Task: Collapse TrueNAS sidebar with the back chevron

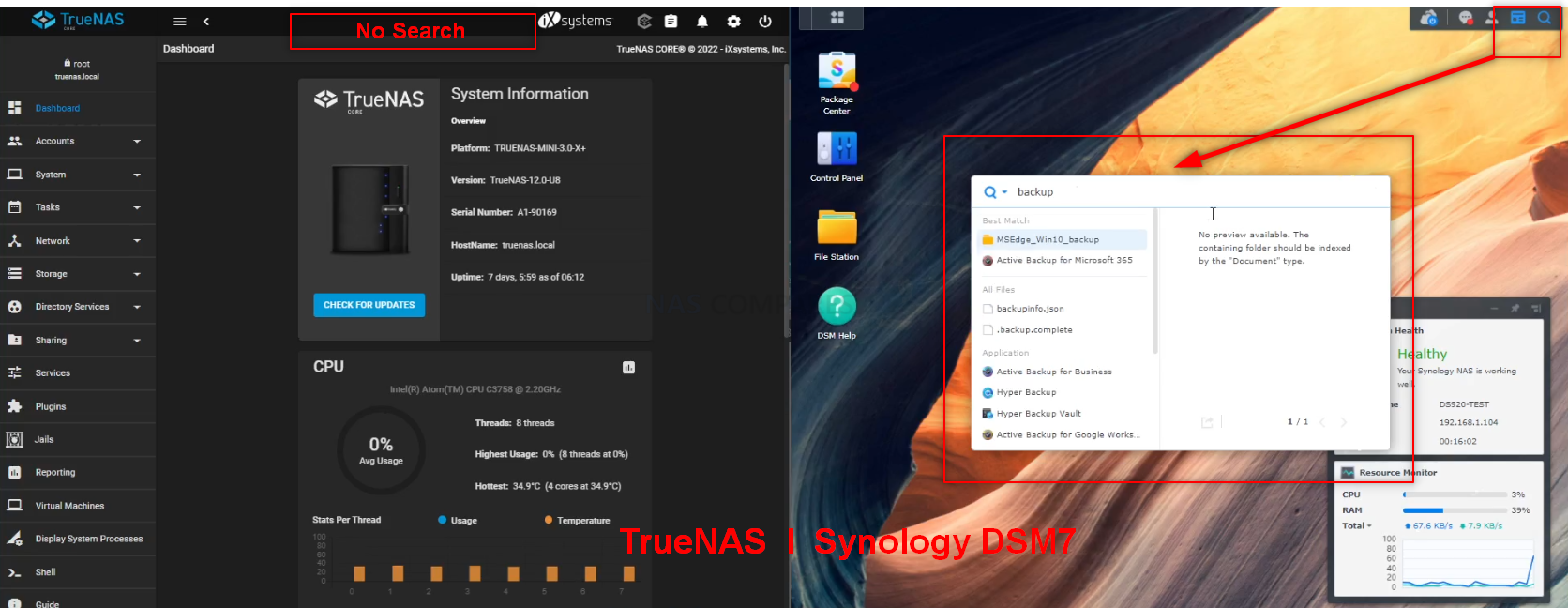Action: coord(206,22)
